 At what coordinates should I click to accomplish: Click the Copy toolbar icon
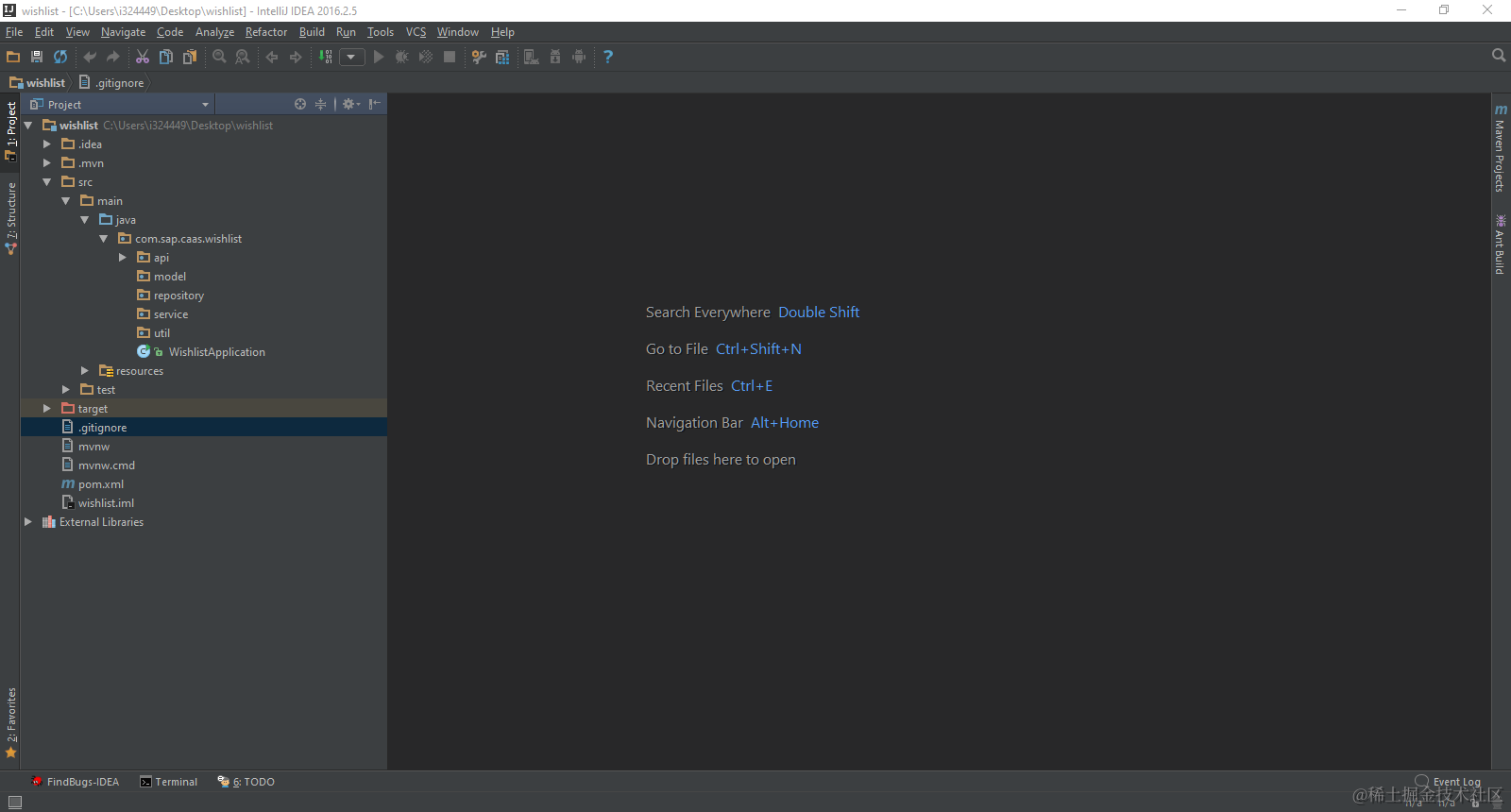point(166,57)
